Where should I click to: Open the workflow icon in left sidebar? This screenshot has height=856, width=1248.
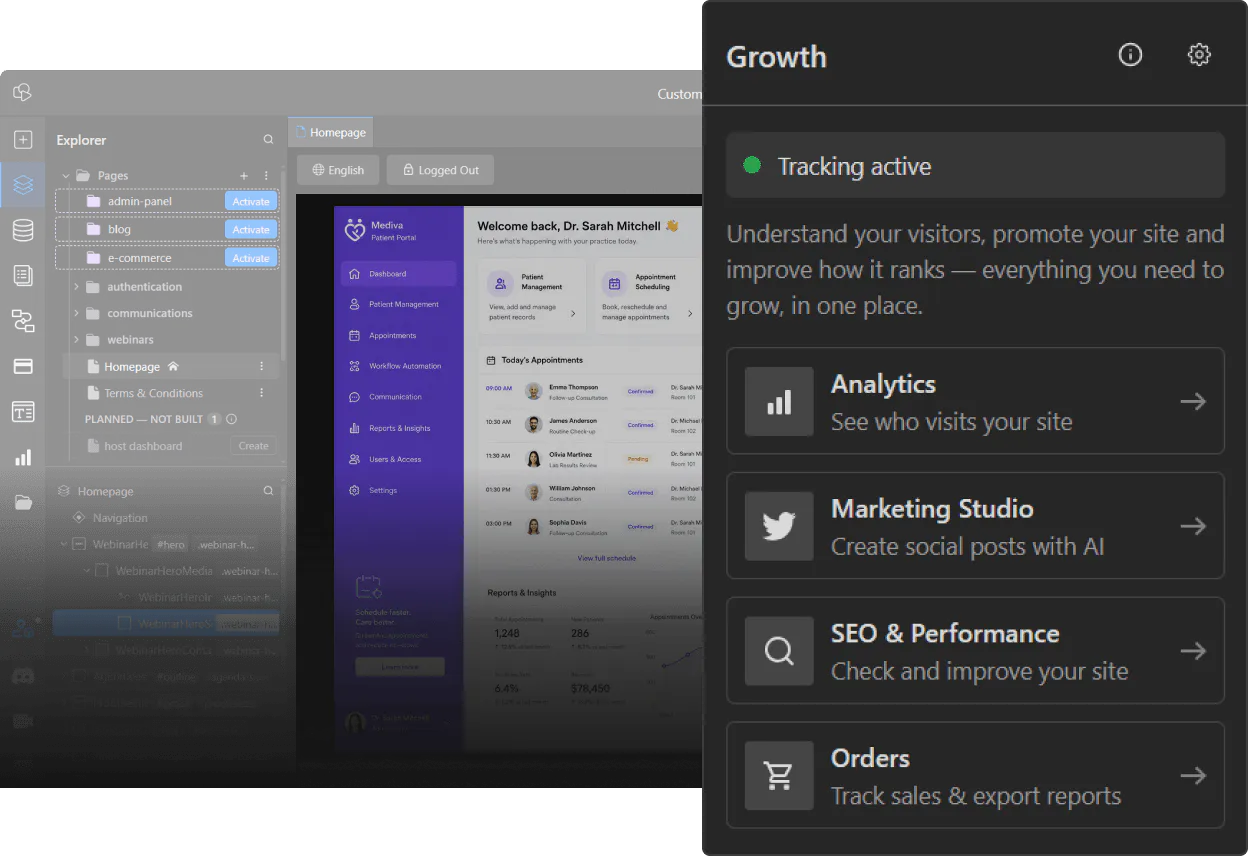(23, 321)
